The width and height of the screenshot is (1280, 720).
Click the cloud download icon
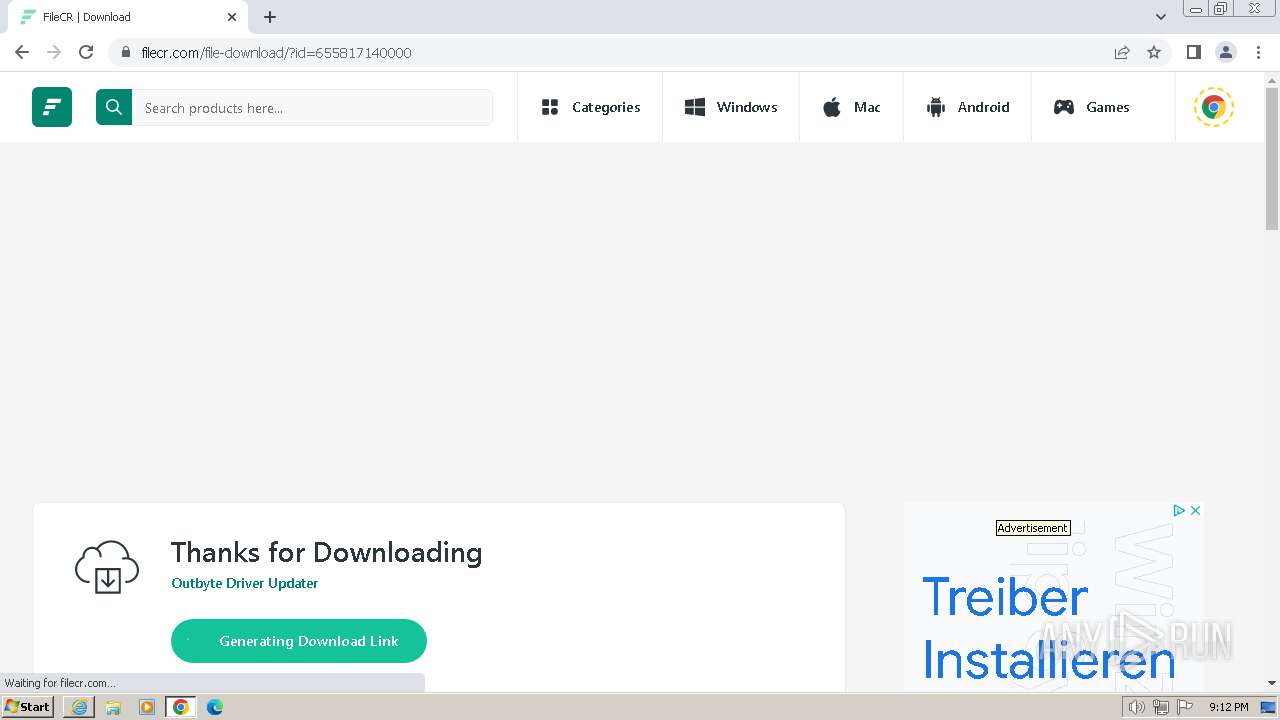tap(107, 567)
